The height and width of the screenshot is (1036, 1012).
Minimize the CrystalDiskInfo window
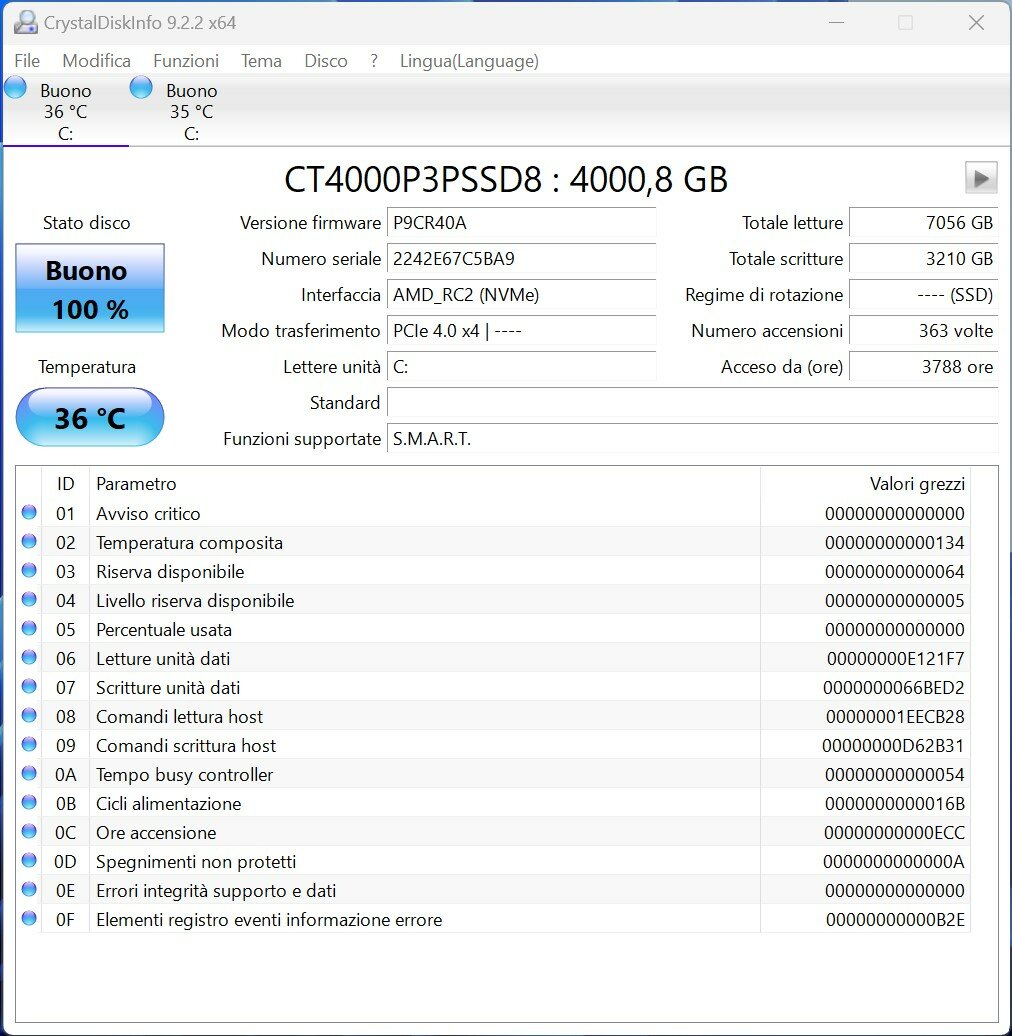[836, 22]
